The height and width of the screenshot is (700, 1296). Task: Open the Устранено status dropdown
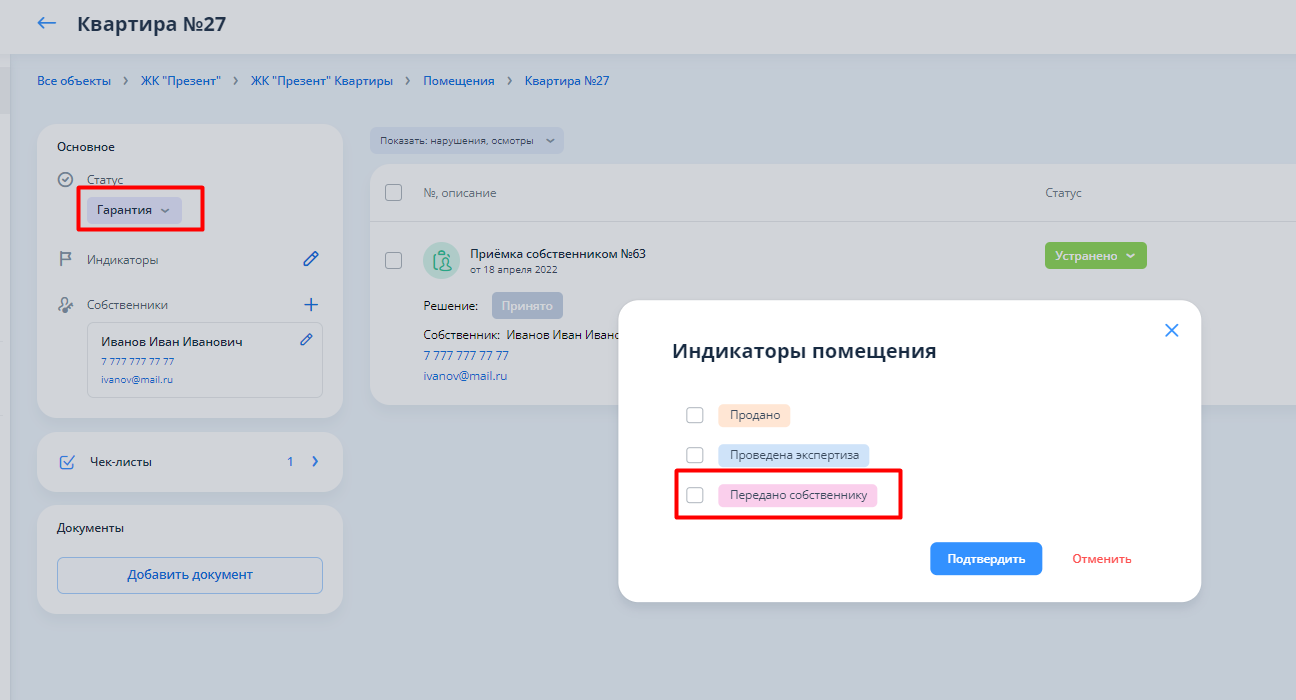(1095, 256)
